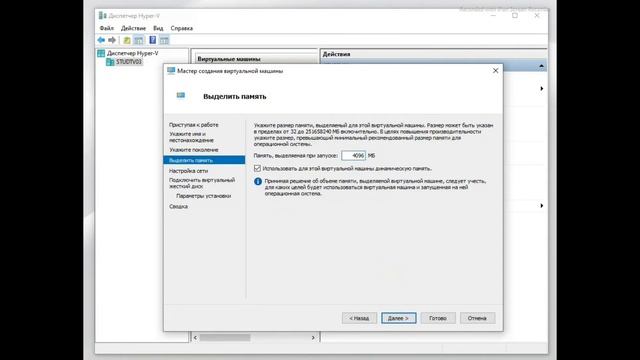This screenshot has width=640, height=360.
Task: Click the horizontal scrollbar thumb
Action: [225, 338]
